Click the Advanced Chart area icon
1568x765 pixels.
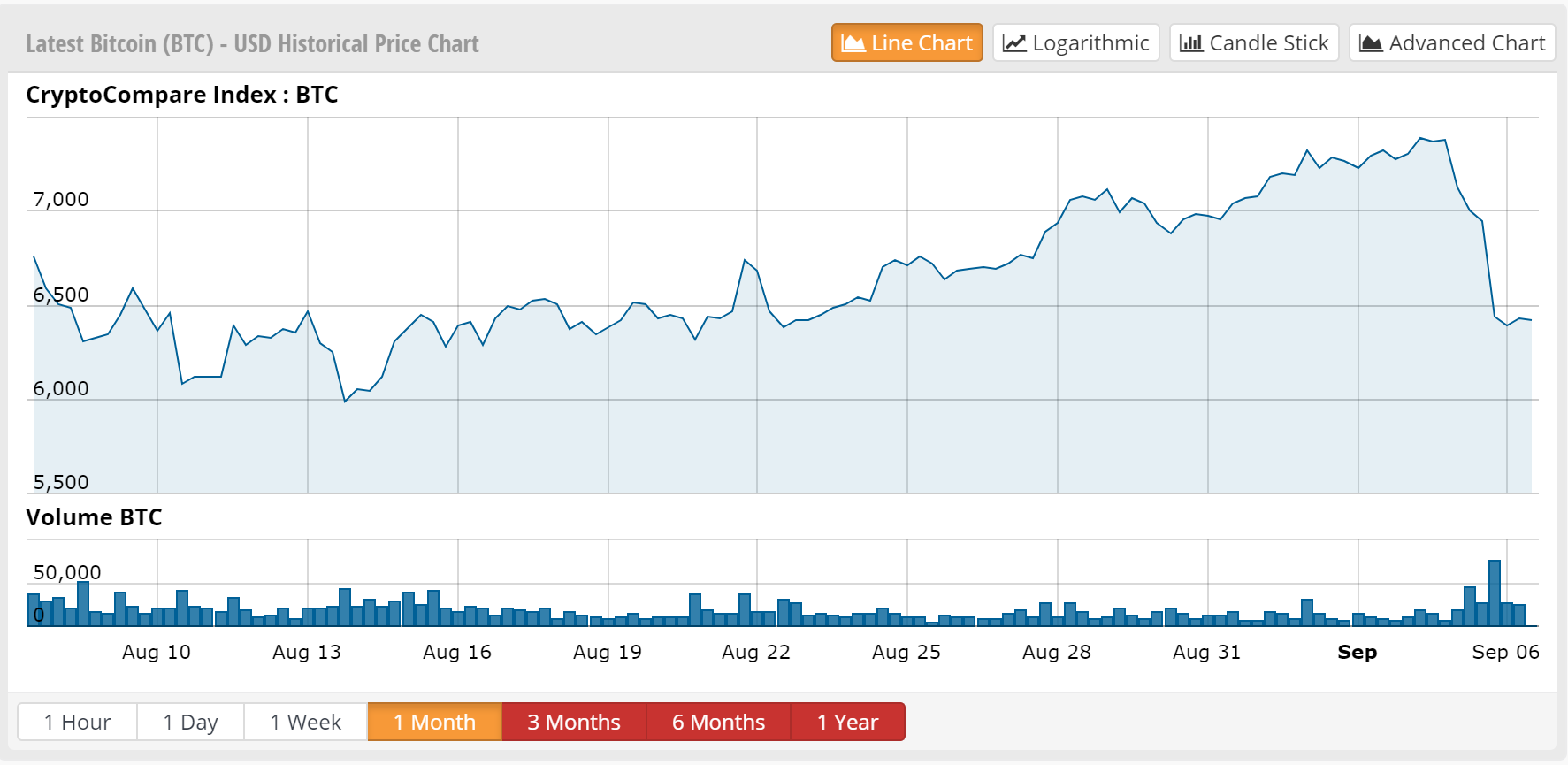click(x=1371, y=43)
